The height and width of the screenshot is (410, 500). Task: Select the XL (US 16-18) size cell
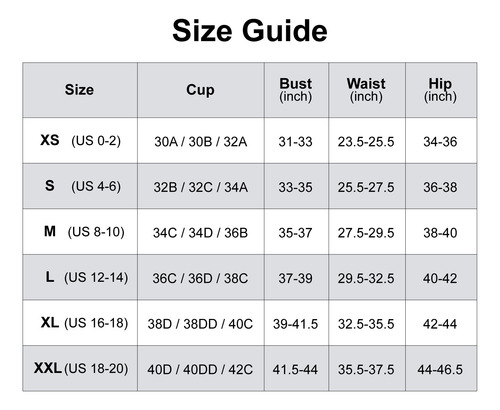point(80,323)
